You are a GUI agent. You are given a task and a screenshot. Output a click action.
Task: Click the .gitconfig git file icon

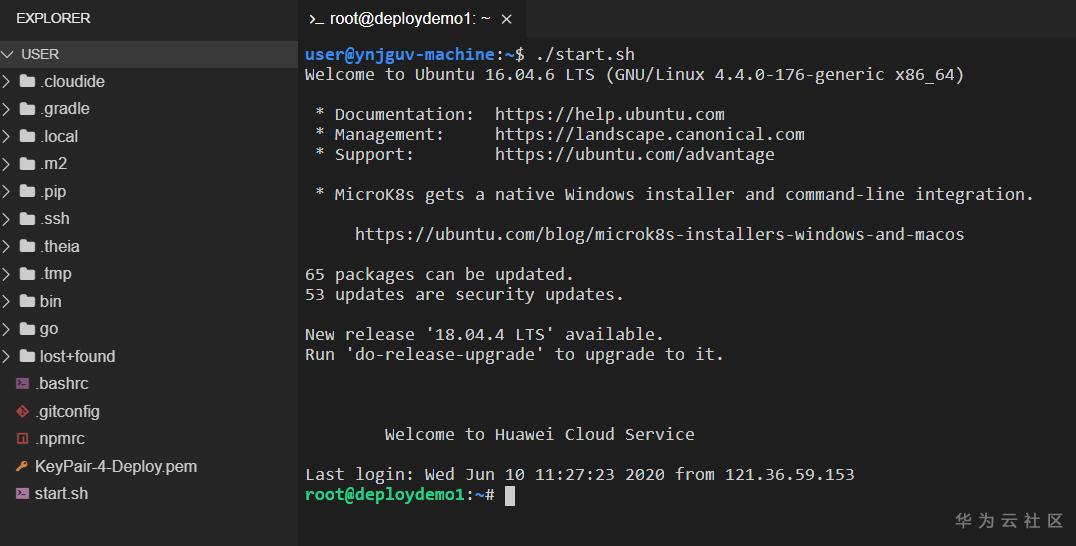22,411
